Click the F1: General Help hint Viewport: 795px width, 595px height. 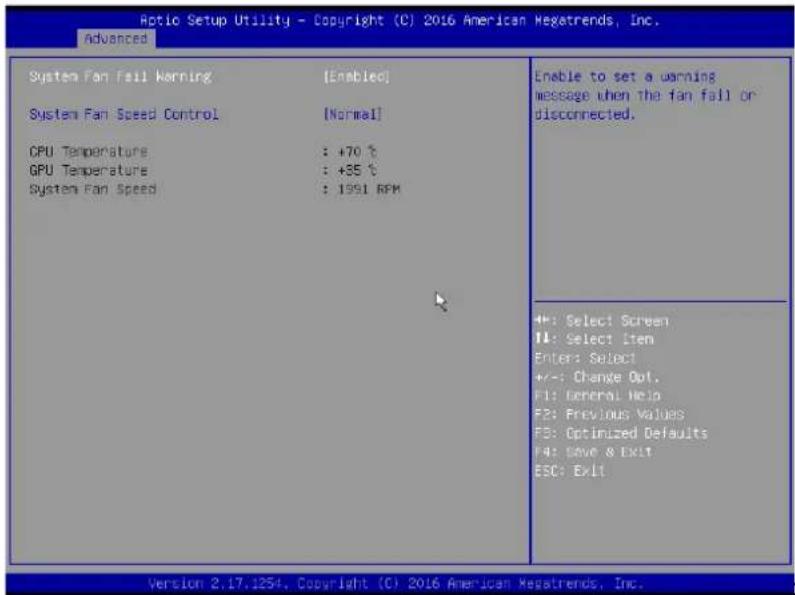pos(597,395)
